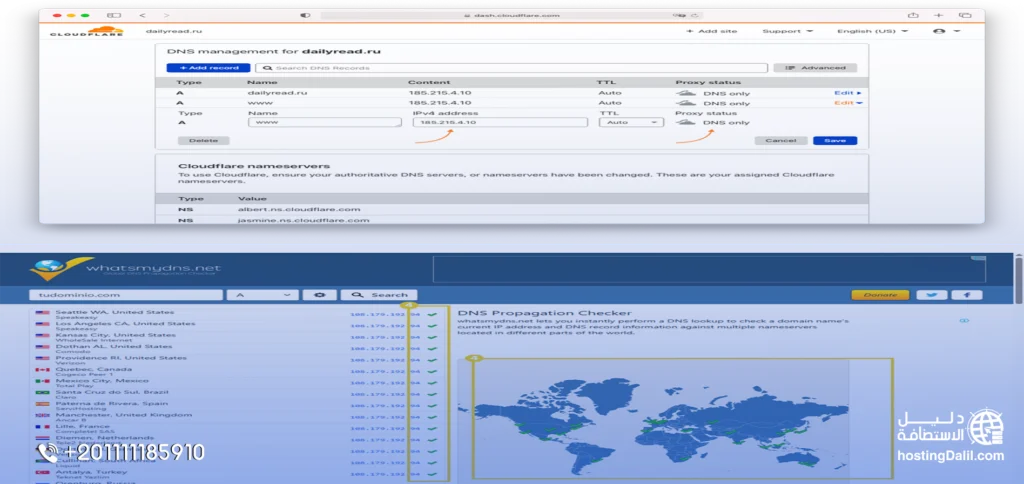This screenshot has height=484, width=1024.
Task: Click the Proxy status column header
Action: pyautogui.click(x=708, y=82)
